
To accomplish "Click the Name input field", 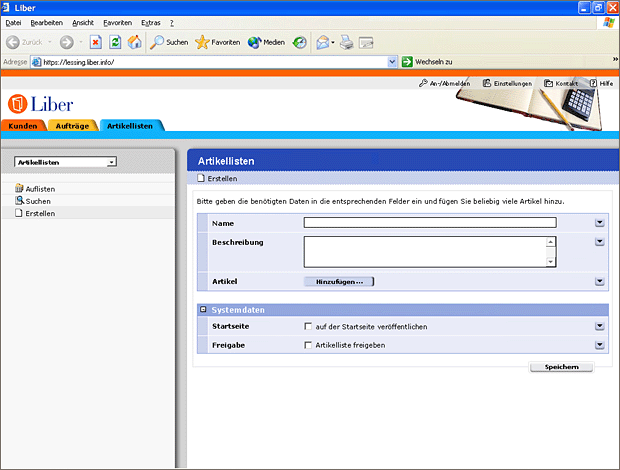I will pyautogui.click(x=430, y=223).
